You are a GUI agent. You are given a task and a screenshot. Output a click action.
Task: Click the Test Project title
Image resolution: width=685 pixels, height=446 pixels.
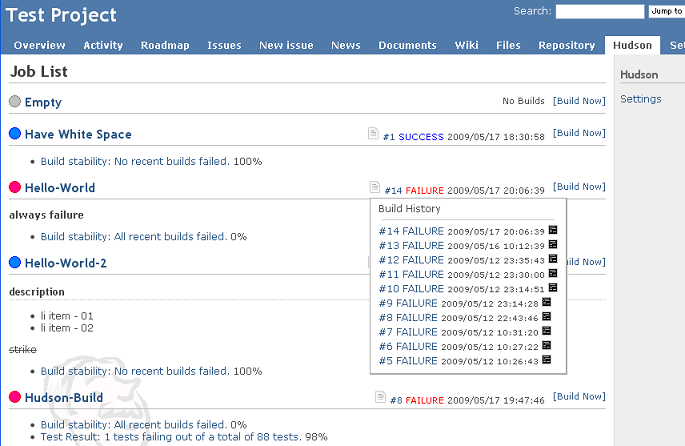pos(61,15)
